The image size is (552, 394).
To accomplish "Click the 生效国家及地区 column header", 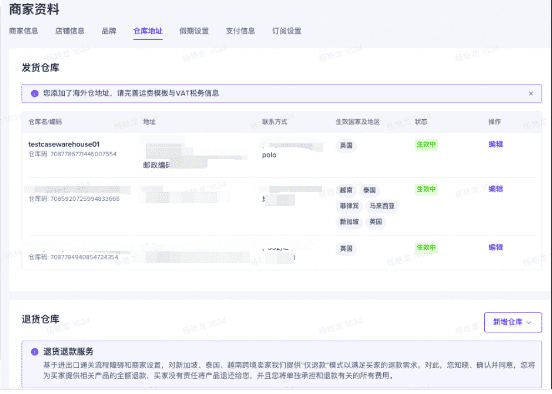I will point(358,122).
